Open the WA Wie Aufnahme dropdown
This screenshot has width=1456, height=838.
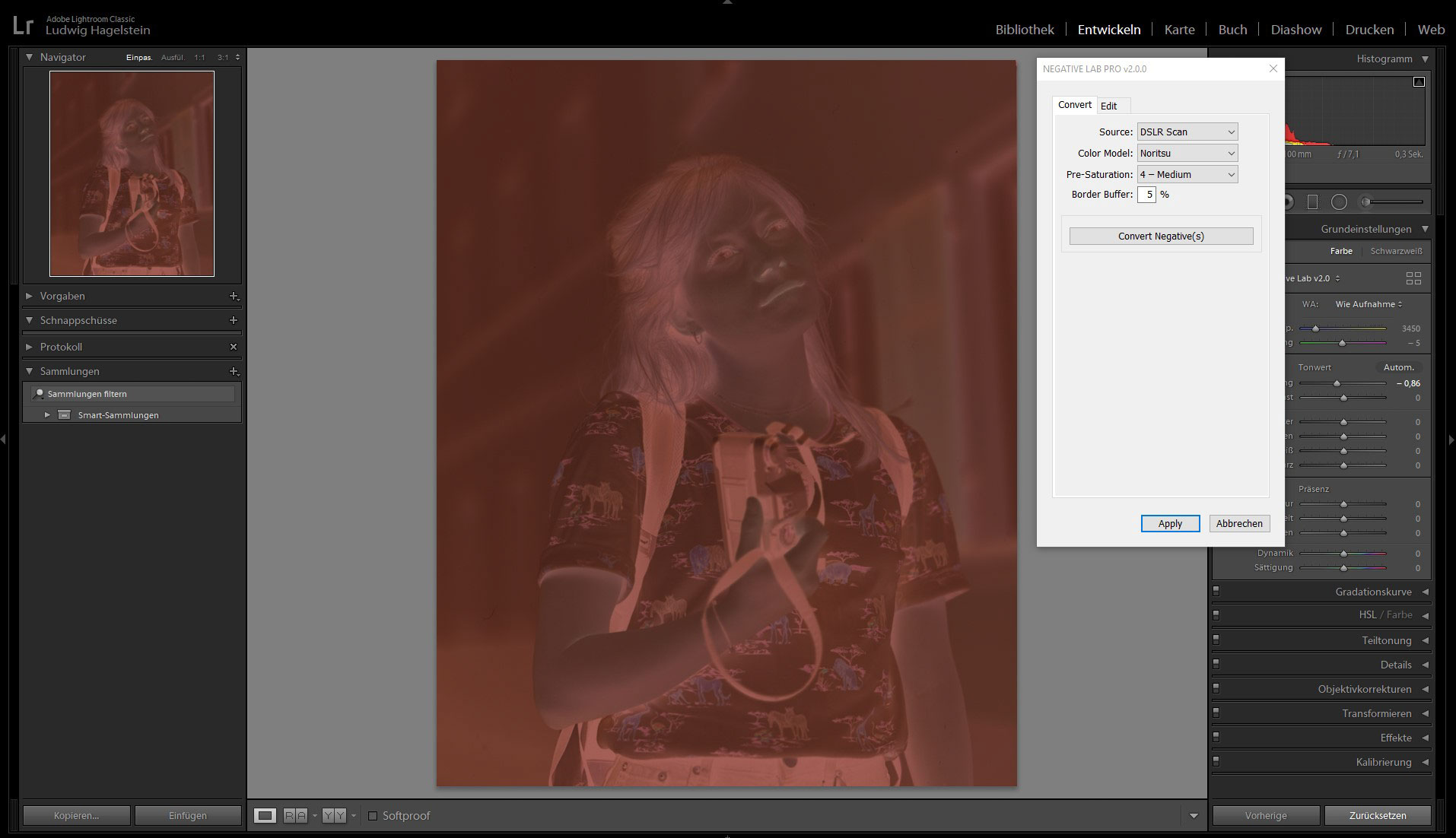1369,304
